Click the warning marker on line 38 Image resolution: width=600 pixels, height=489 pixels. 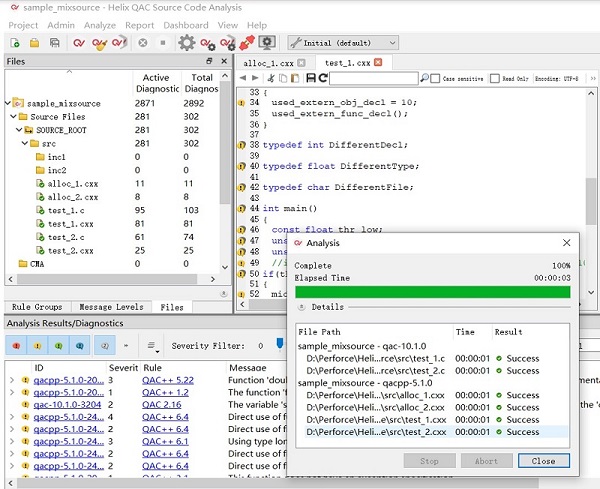pos(241,145)
